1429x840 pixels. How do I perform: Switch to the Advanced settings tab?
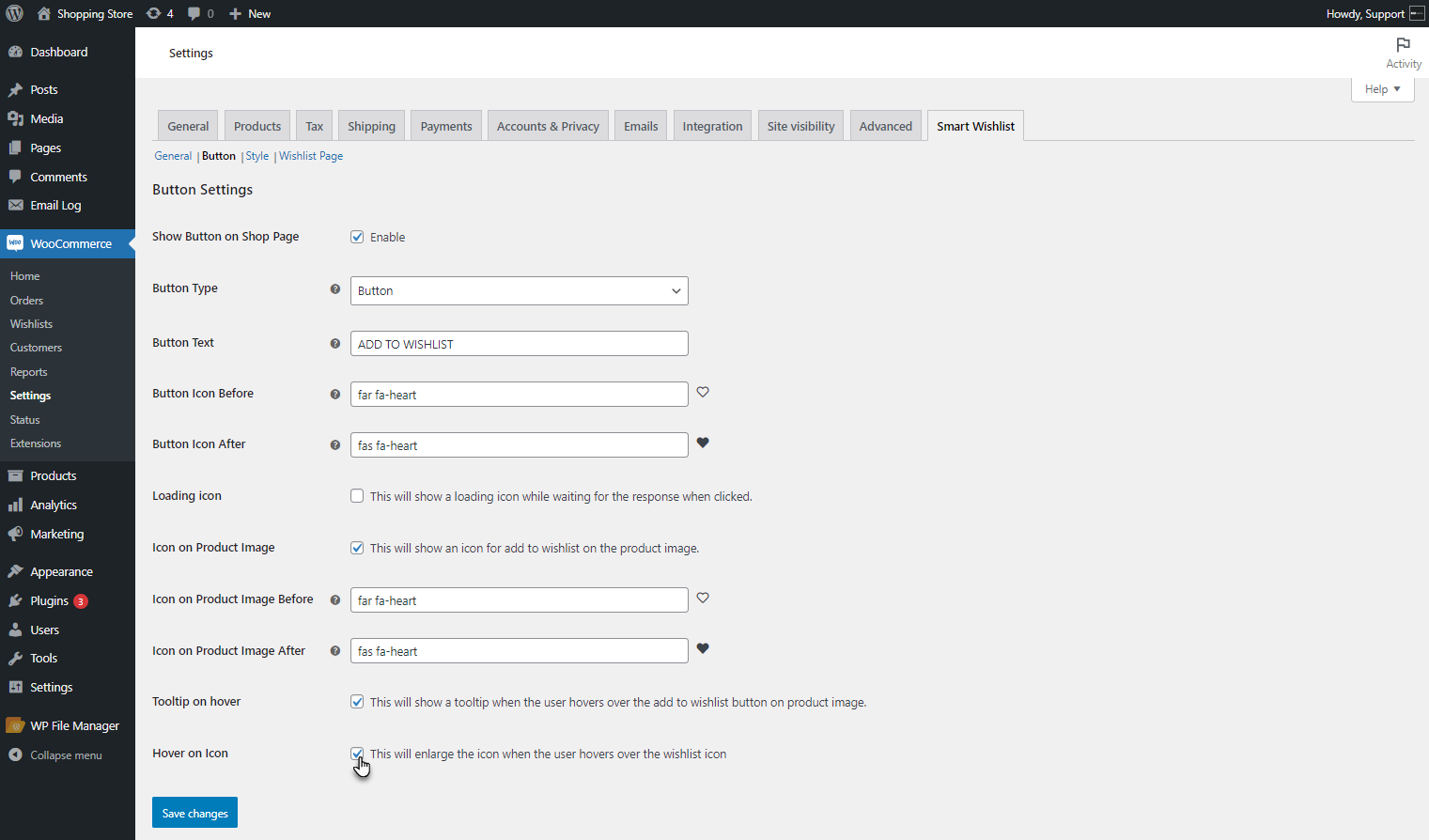pyautogui.click(x=885, y=126)
